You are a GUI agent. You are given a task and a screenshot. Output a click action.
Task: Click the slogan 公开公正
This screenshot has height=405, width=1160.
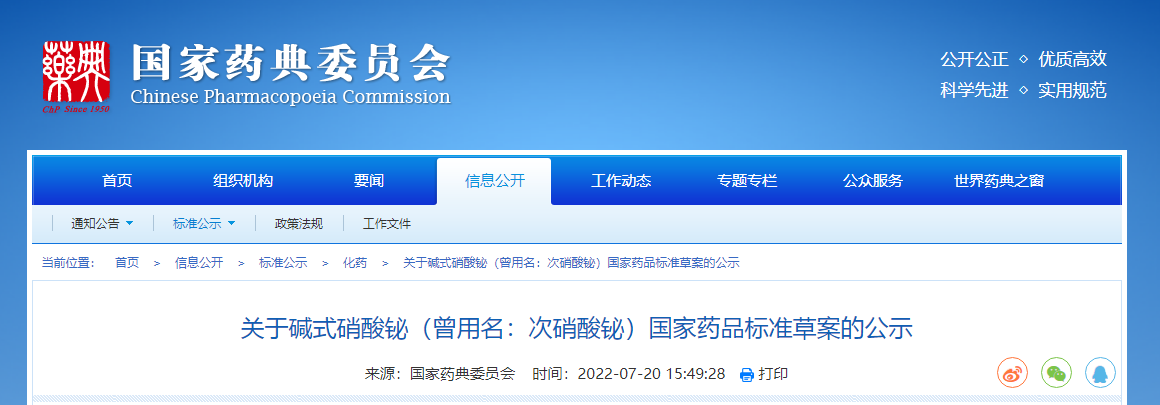974,59
